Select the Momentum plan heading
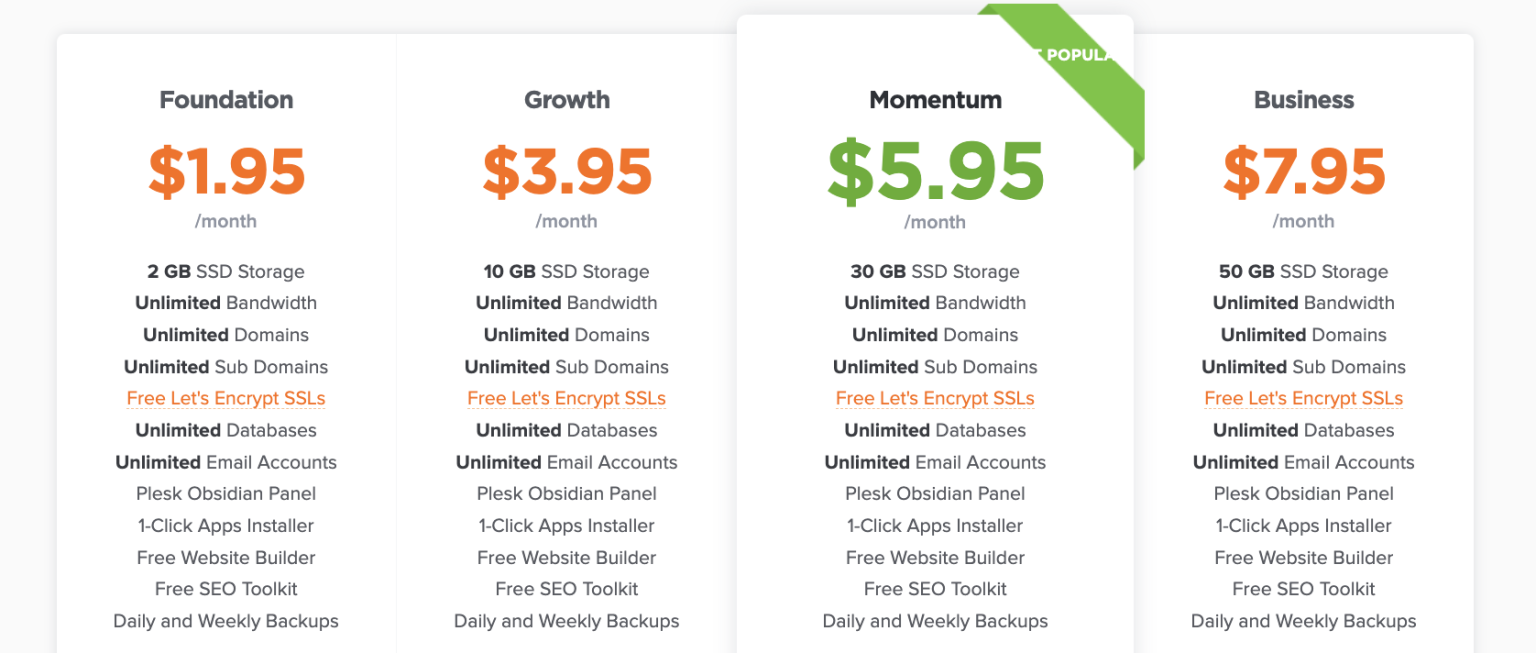 935,100
